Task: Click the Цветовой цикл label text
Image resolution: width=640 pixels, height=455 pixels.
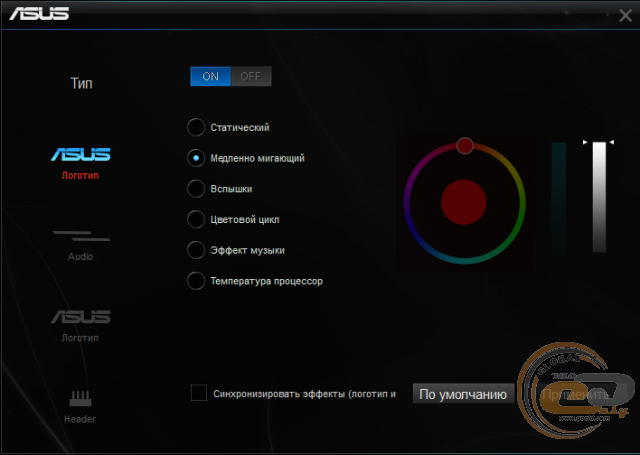Action: coord(245,220)
